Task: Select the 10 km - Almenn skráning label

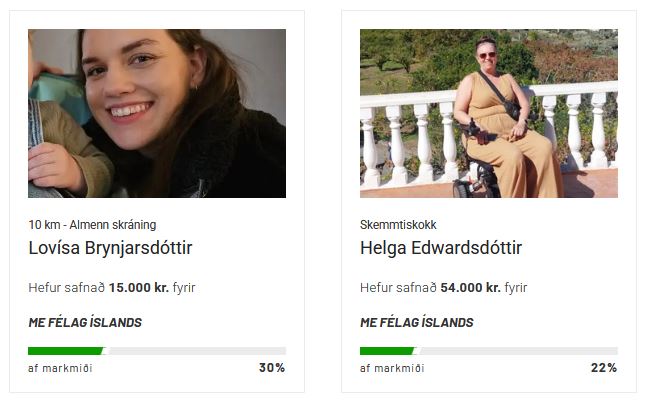Action: pyautogui.click(x=92, y=225)
